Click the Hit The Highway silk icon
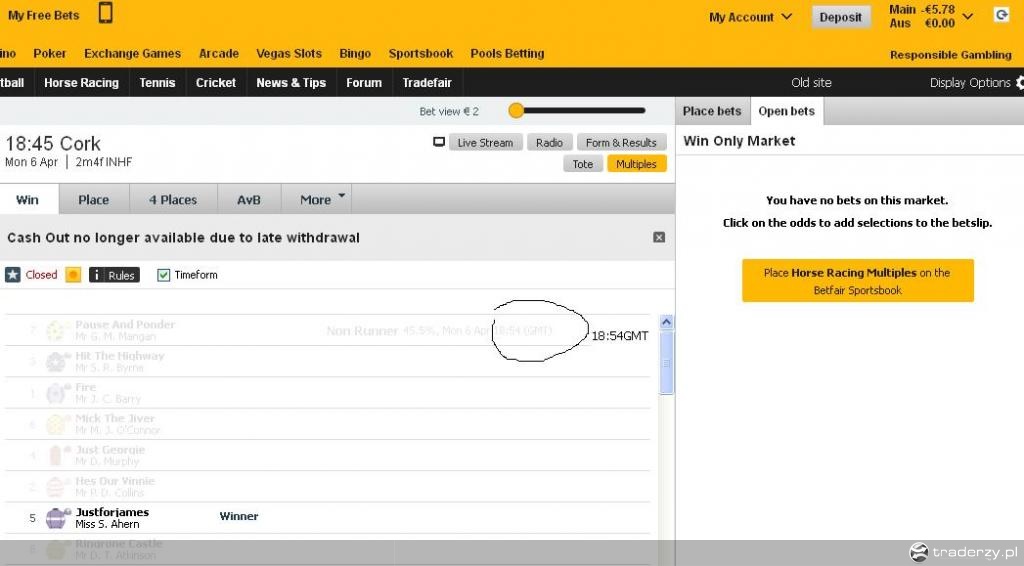1024x566 pixels. click(x=57, y=362)
